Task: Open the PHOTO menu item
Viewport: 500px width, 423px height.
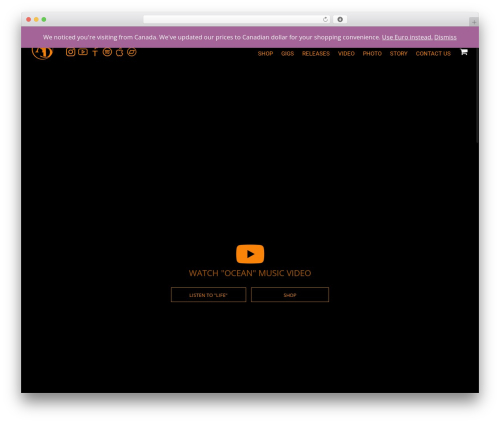Action: (x=372, y=54)
